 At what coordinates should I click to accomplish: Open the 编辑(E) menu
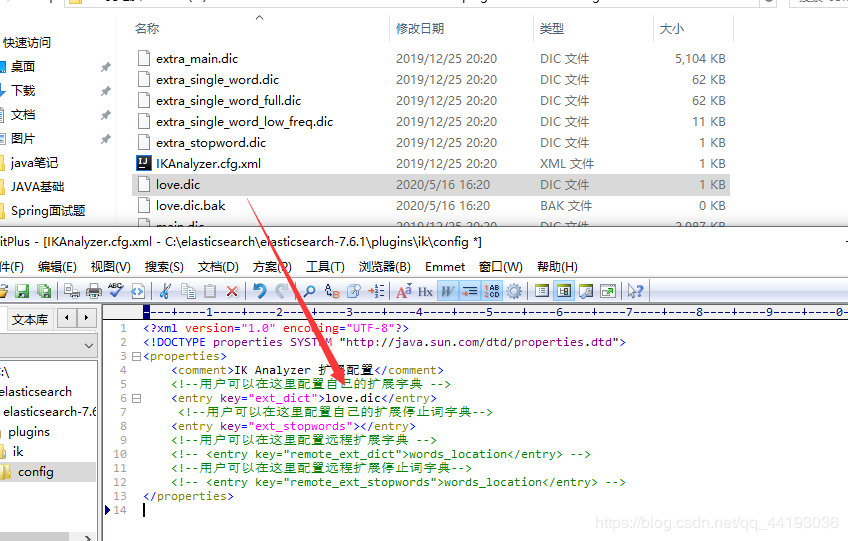pos(57,267)
